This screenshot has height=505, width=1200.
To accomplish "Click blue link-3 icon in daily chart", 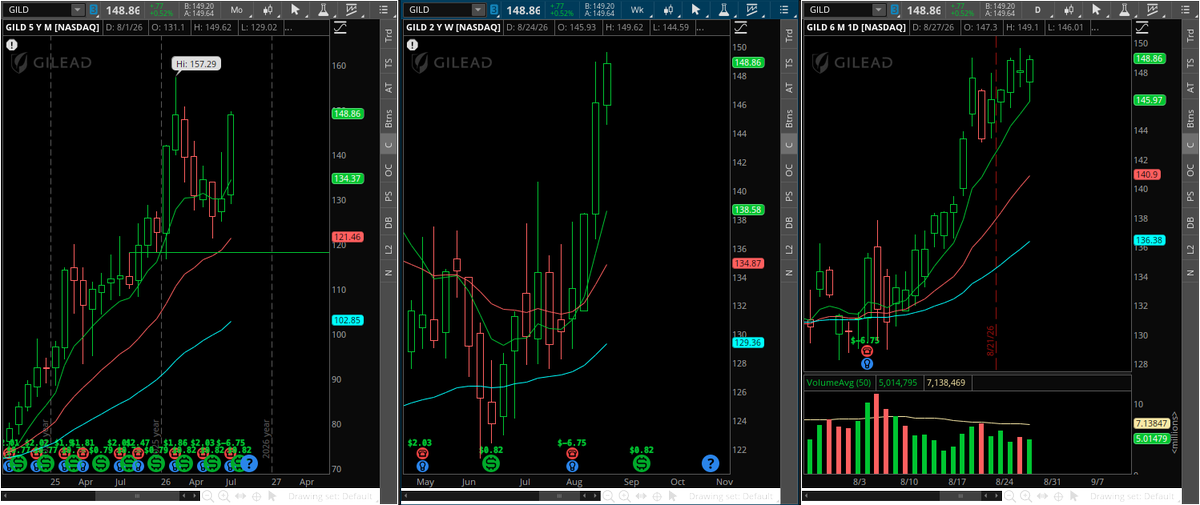I will [895, 10].
